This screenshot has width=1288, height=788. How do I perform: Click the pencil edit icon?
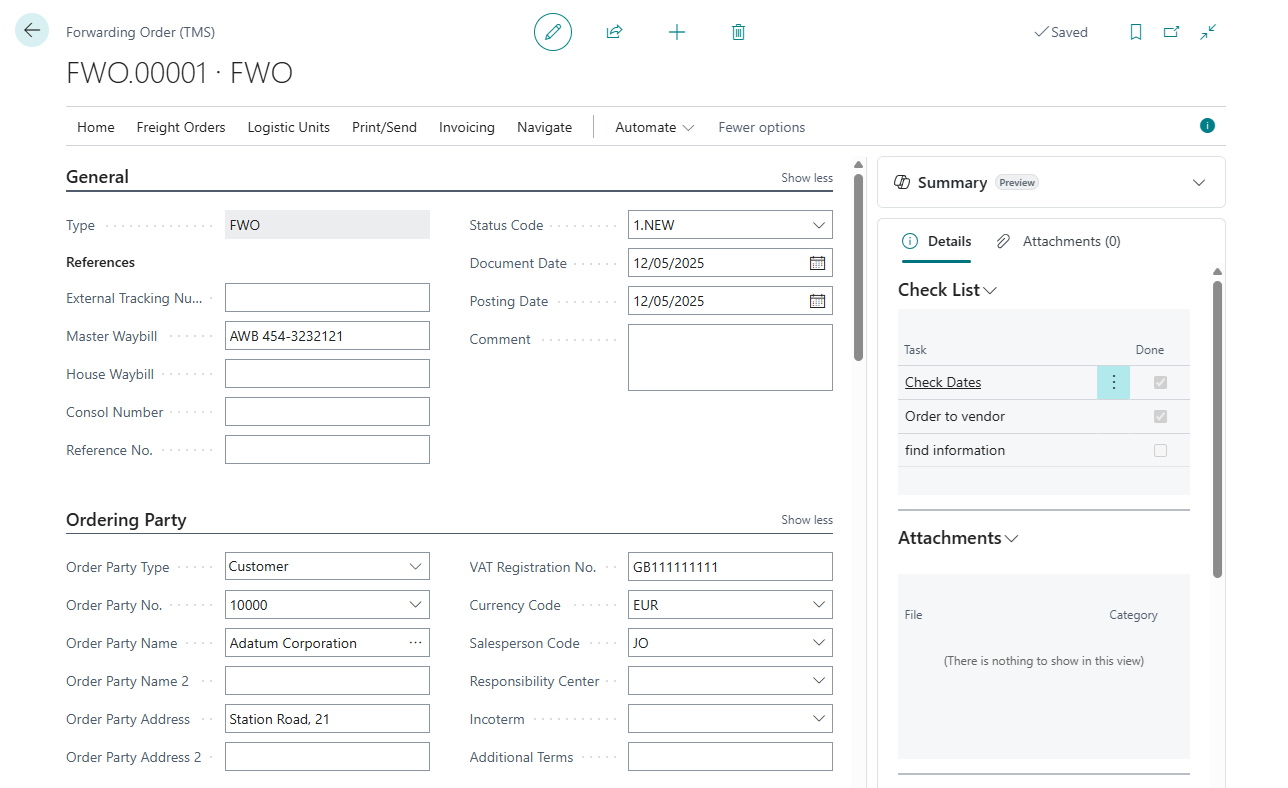point(553,32)
